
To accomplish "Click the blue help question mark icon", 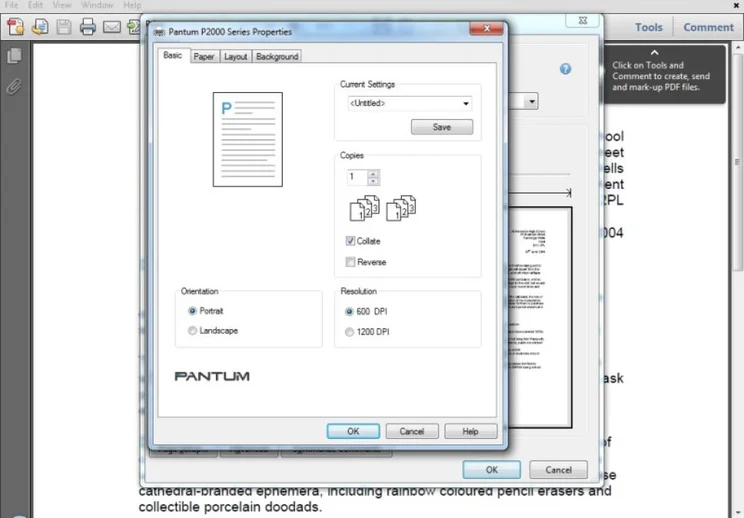I will [565, 69].
